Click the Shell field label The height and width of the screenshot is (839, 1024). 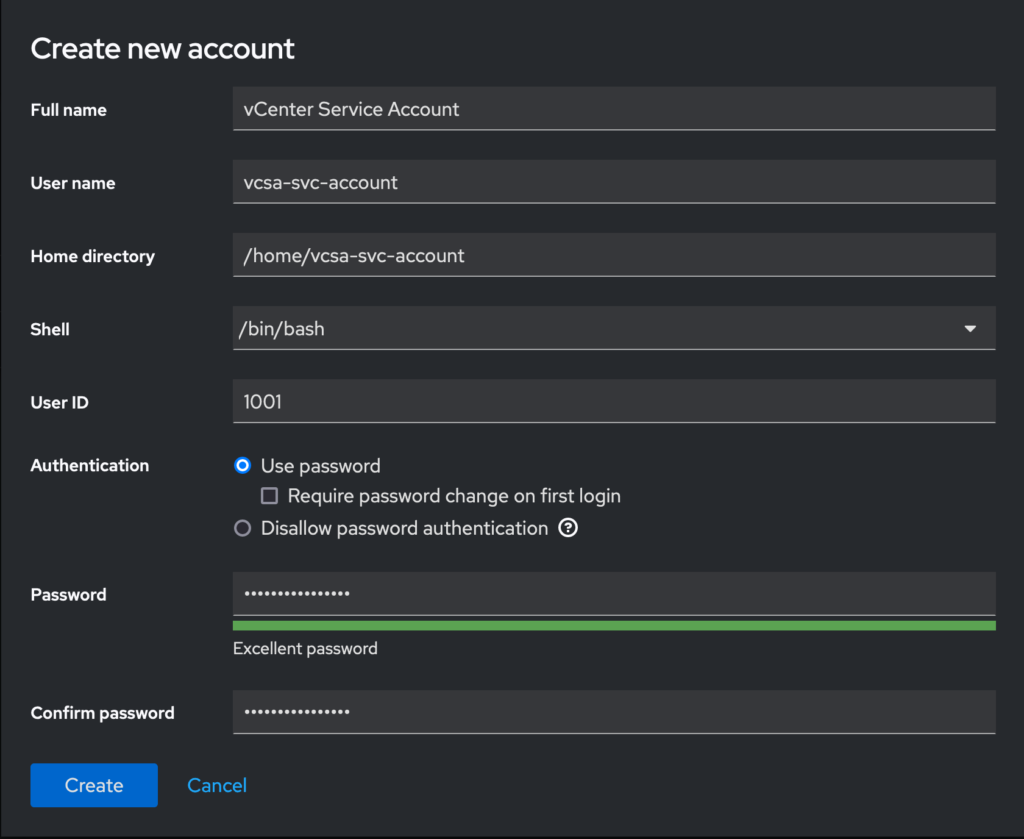(x=50, y=329)
